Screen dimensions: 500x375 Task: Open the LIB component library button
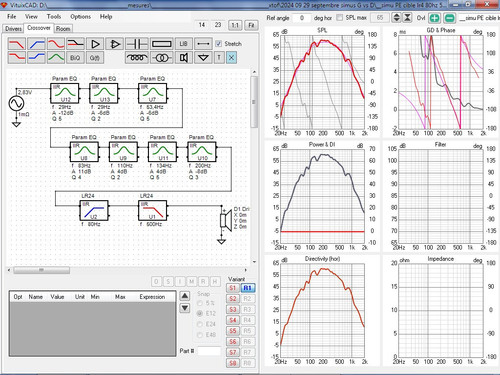point(184,44)
